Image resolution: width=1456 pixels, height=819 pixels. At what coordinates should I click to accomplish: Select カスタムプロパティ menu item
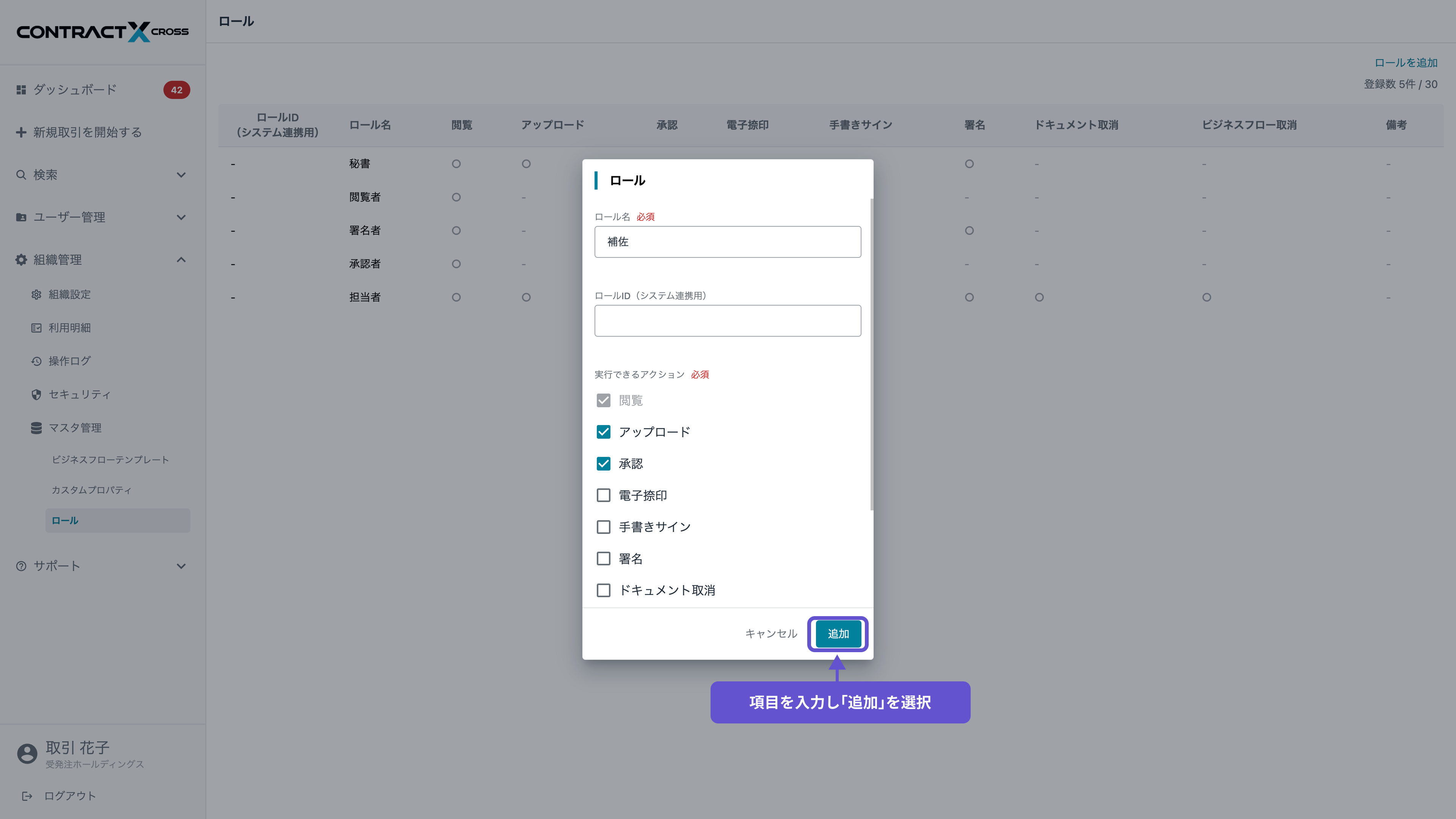coord(91,490)
